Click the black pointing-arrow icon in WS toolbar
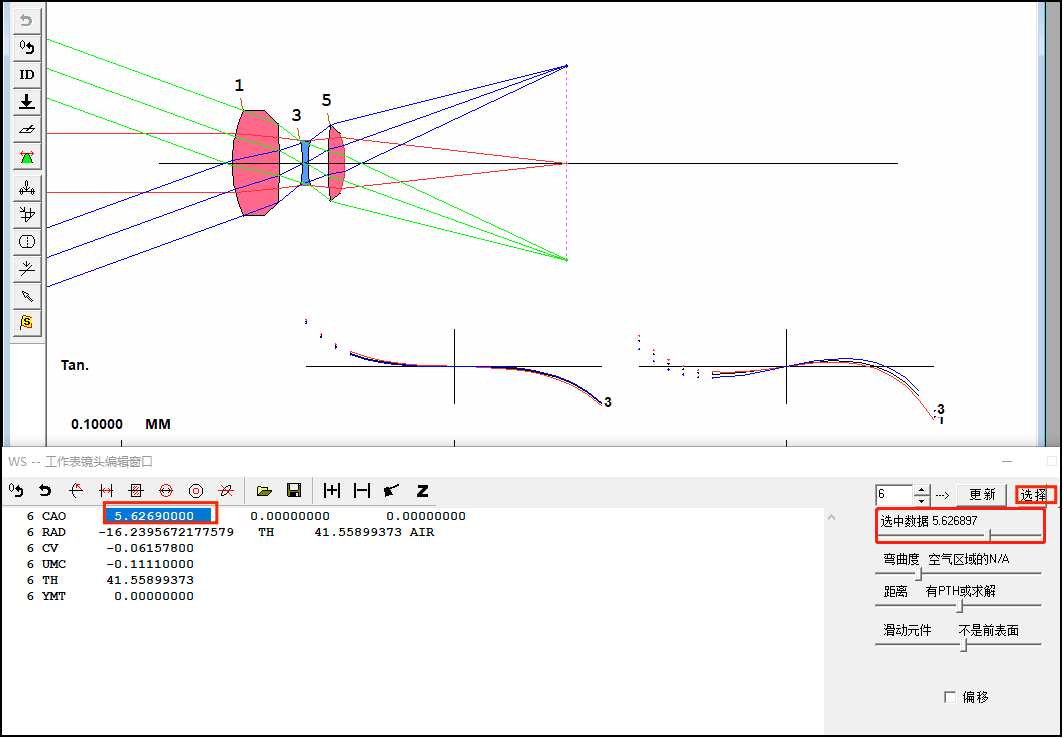This screenshot has width=1063, height=739. (391, 490)
